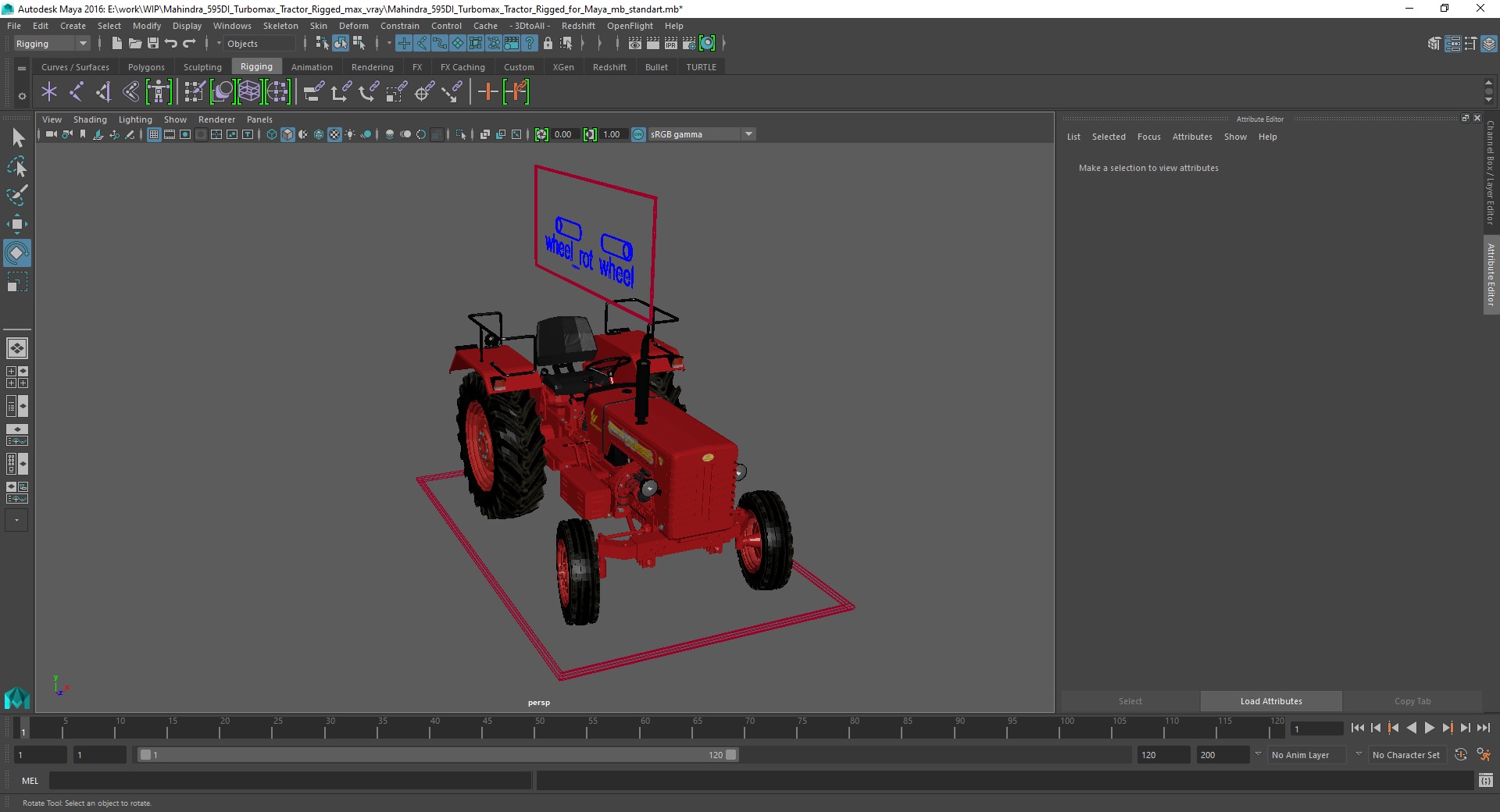Open the Constrain menu
The width and height of the screenshot is (1500, 812).
point(399,26)
